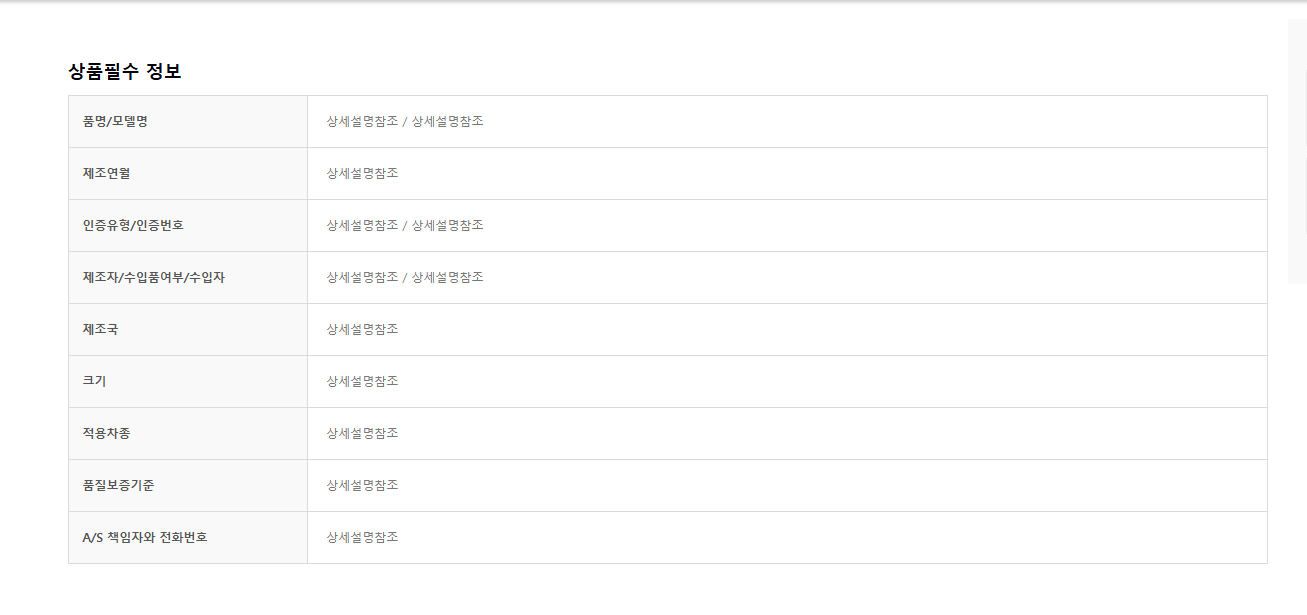The width and height of the screenshot is (1307, 615).
Task: Select the 제조연월 label cell
Action: point(188,174)
